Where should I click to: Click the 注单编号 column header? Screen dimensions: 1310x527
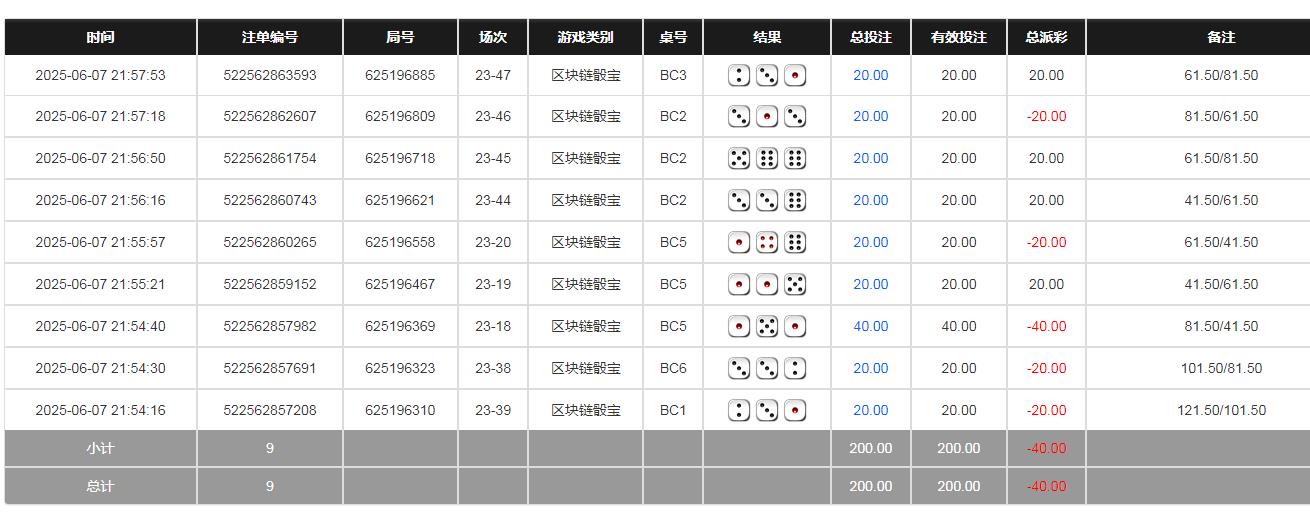click(269, 37)
